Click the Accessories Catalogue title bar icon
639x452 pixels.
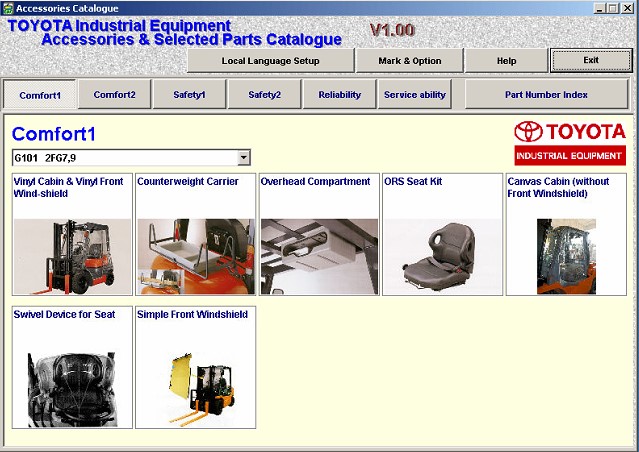8,8
